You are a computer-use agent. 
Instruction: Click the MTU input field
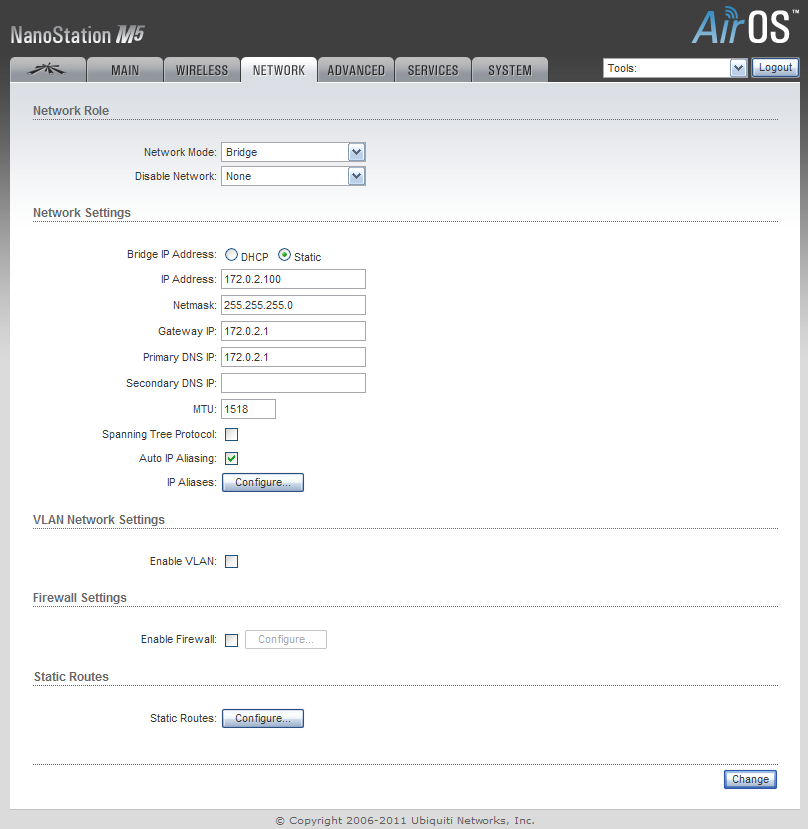click(x=248, y=409)
